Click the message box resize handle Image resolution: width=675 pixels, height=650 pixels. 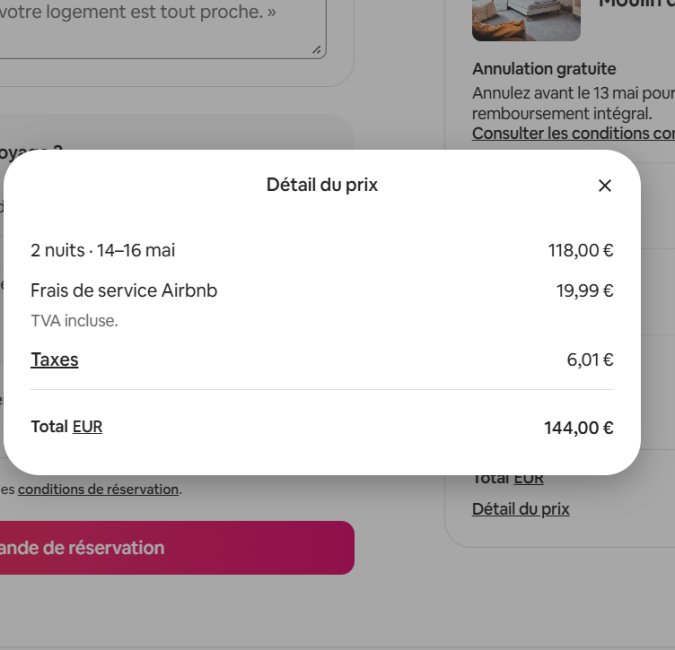317,49
